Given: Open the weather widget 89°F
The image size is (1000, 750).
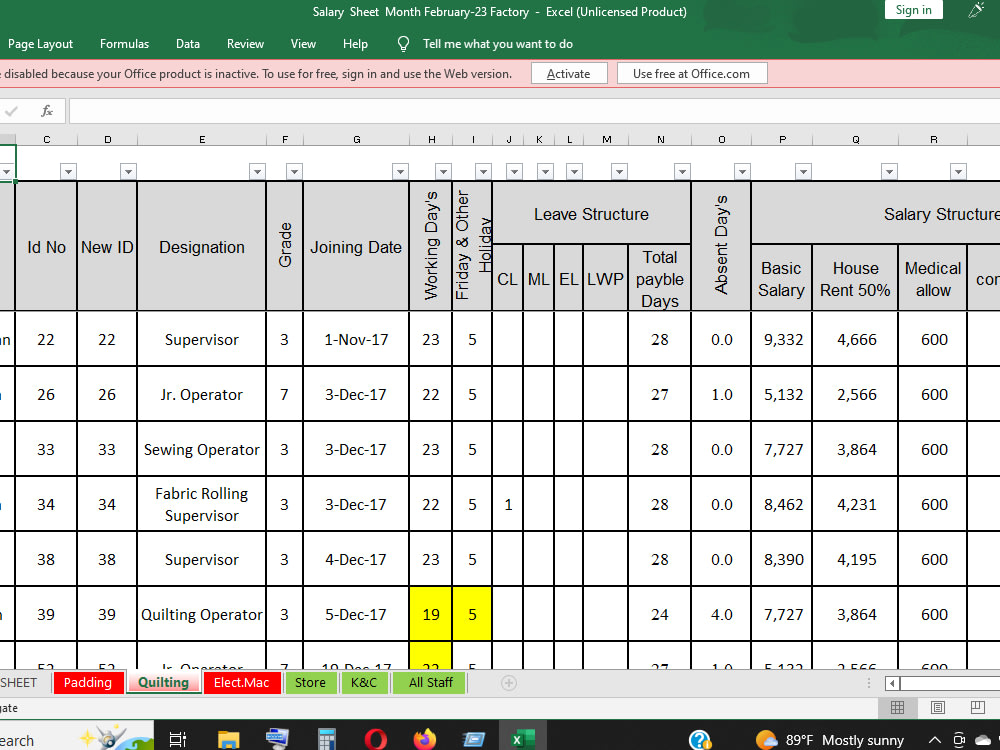Looking at the screenshot, I should tap(830, 740).
